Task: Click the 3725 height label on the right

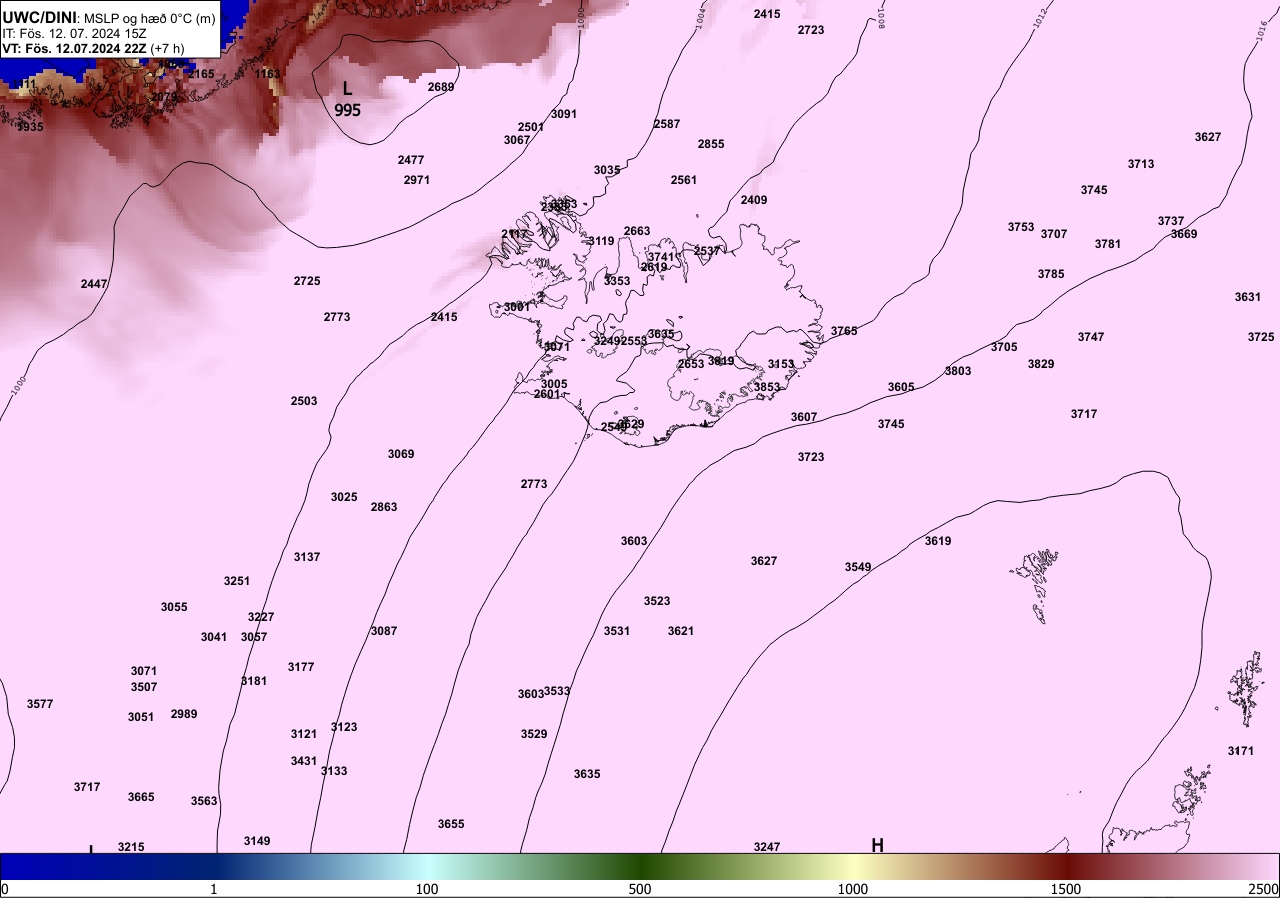Action: (x=1261, y=337)
